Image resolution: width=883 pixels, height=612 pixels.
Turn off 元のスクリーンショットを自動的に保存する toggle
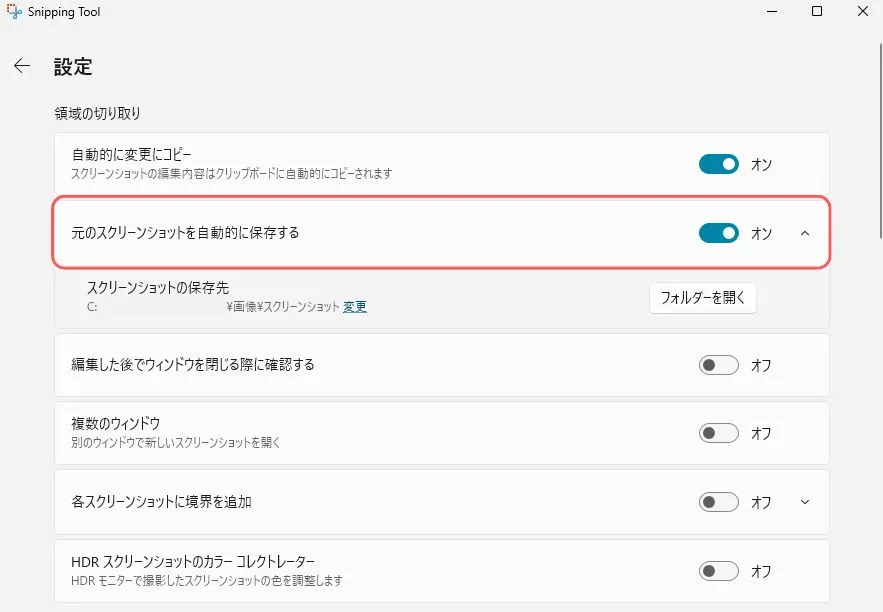point(718,233)
